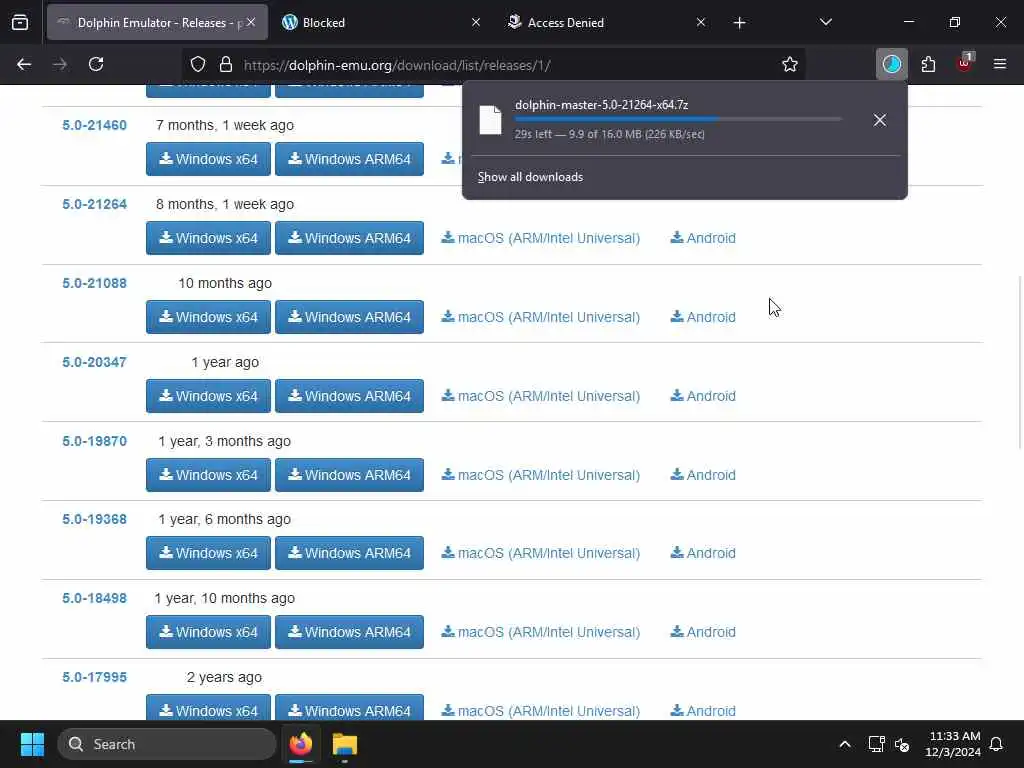Download macOS Universal build of 5.0-20347
Image resolution: width=1024 pixels, height=768 pixels.
click(541, 396)
